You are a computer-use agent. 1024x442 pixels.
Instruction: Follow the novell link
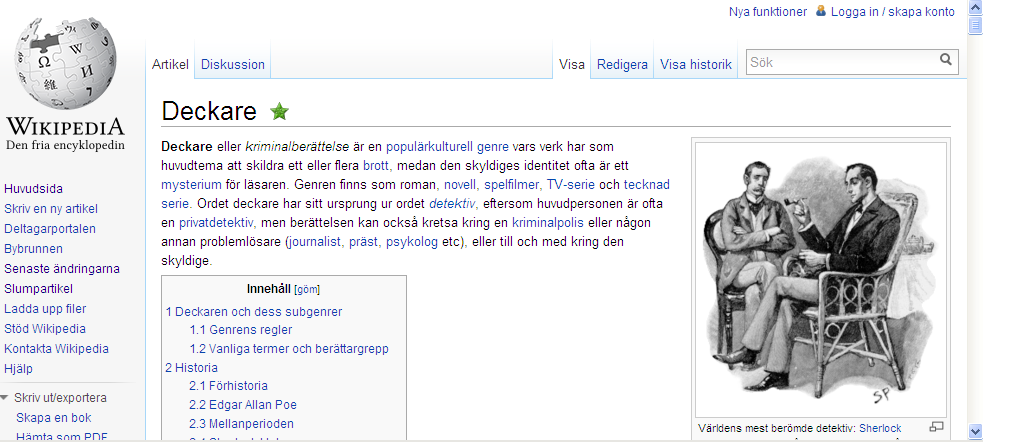click(x=461, y=184)
